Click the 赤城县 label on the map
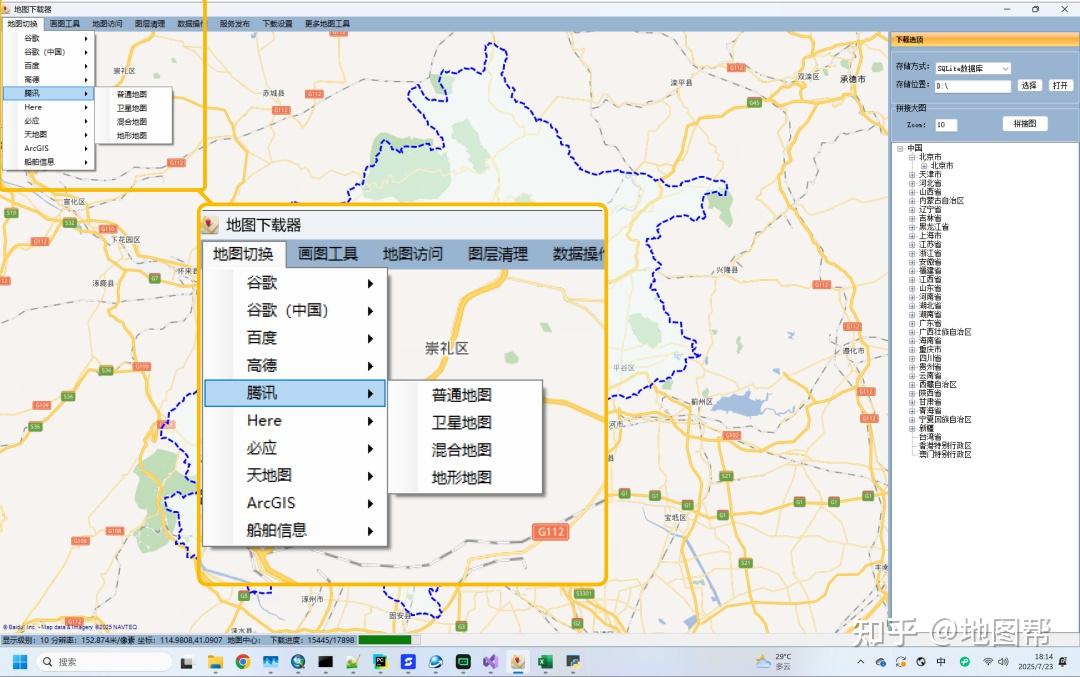 point(273,93)
